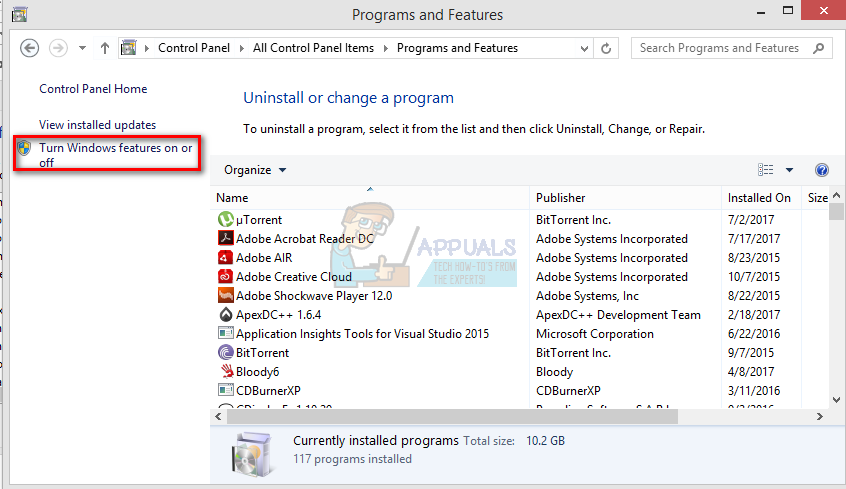Open address bar history dropdown
Viewport: 846px width, 489px height.
point(584,49)
